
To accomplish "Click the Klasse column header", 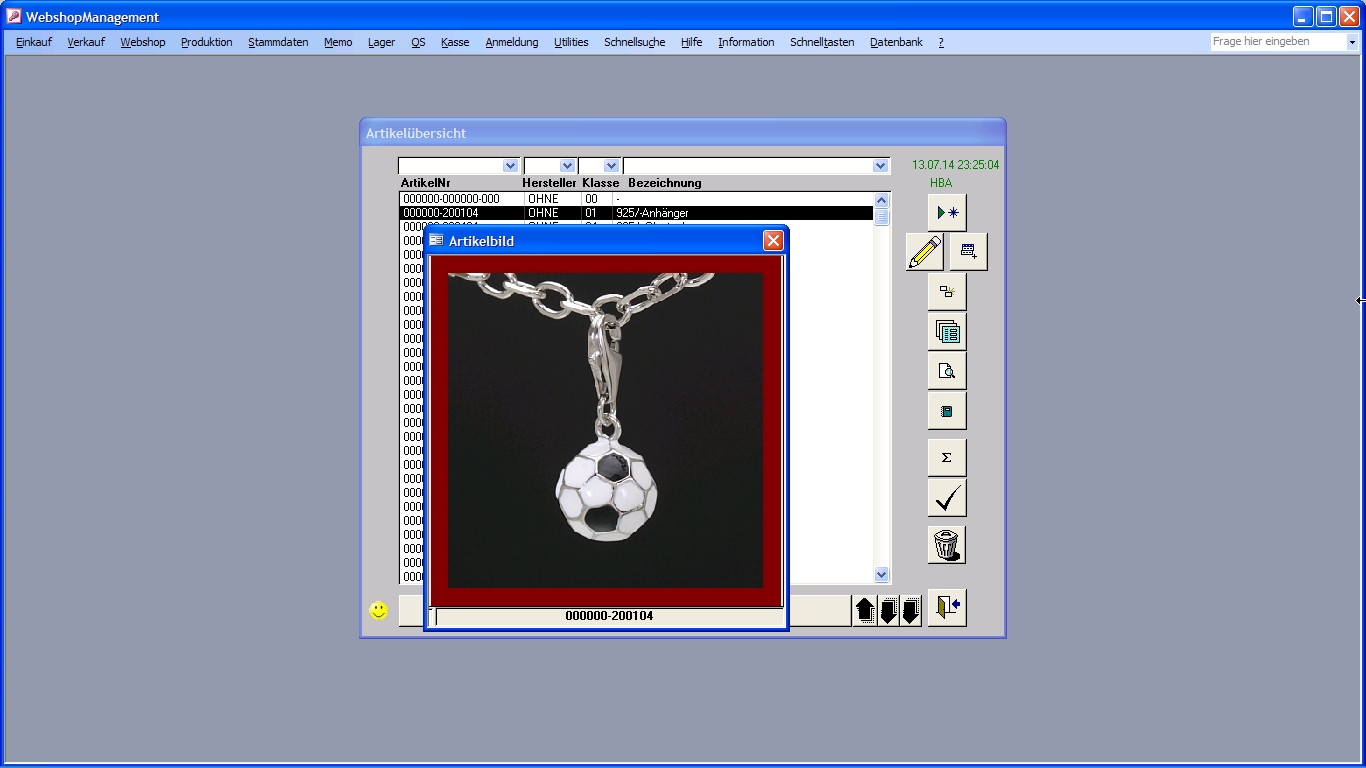I will [601, 183].
